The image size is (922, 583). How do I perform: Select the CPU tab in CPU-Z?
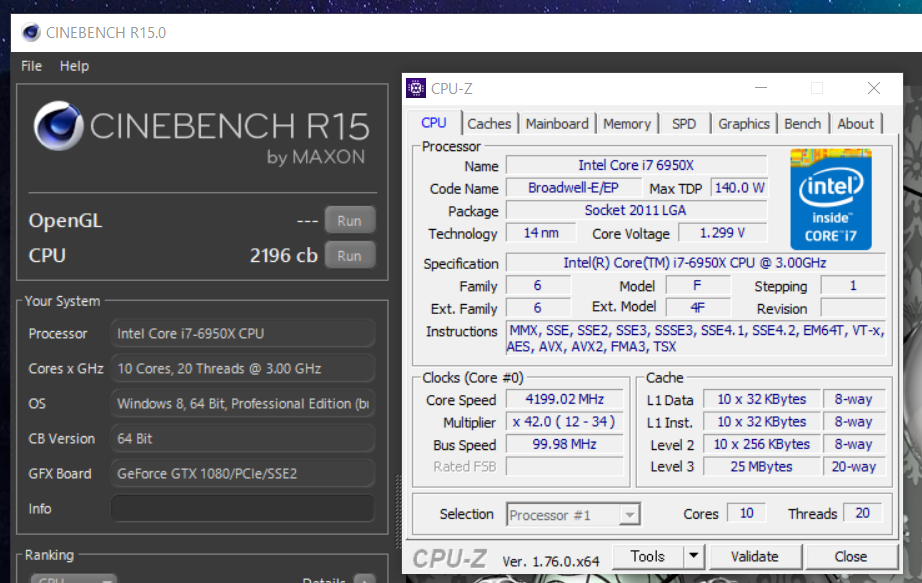(434, 123)
